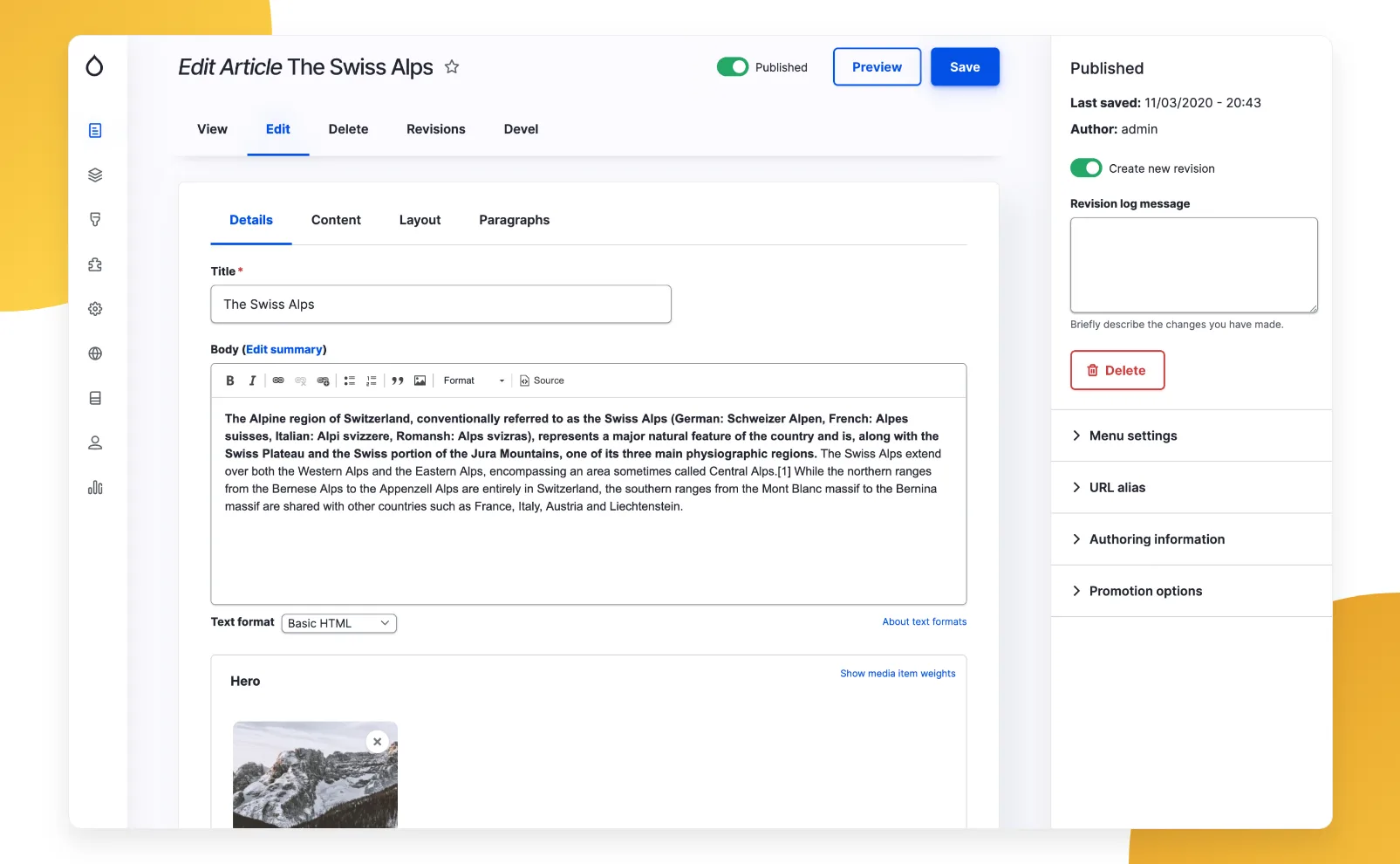Insert an image into the body
Viewport: 1400px width, 864px height.
(x=420, y=381)
